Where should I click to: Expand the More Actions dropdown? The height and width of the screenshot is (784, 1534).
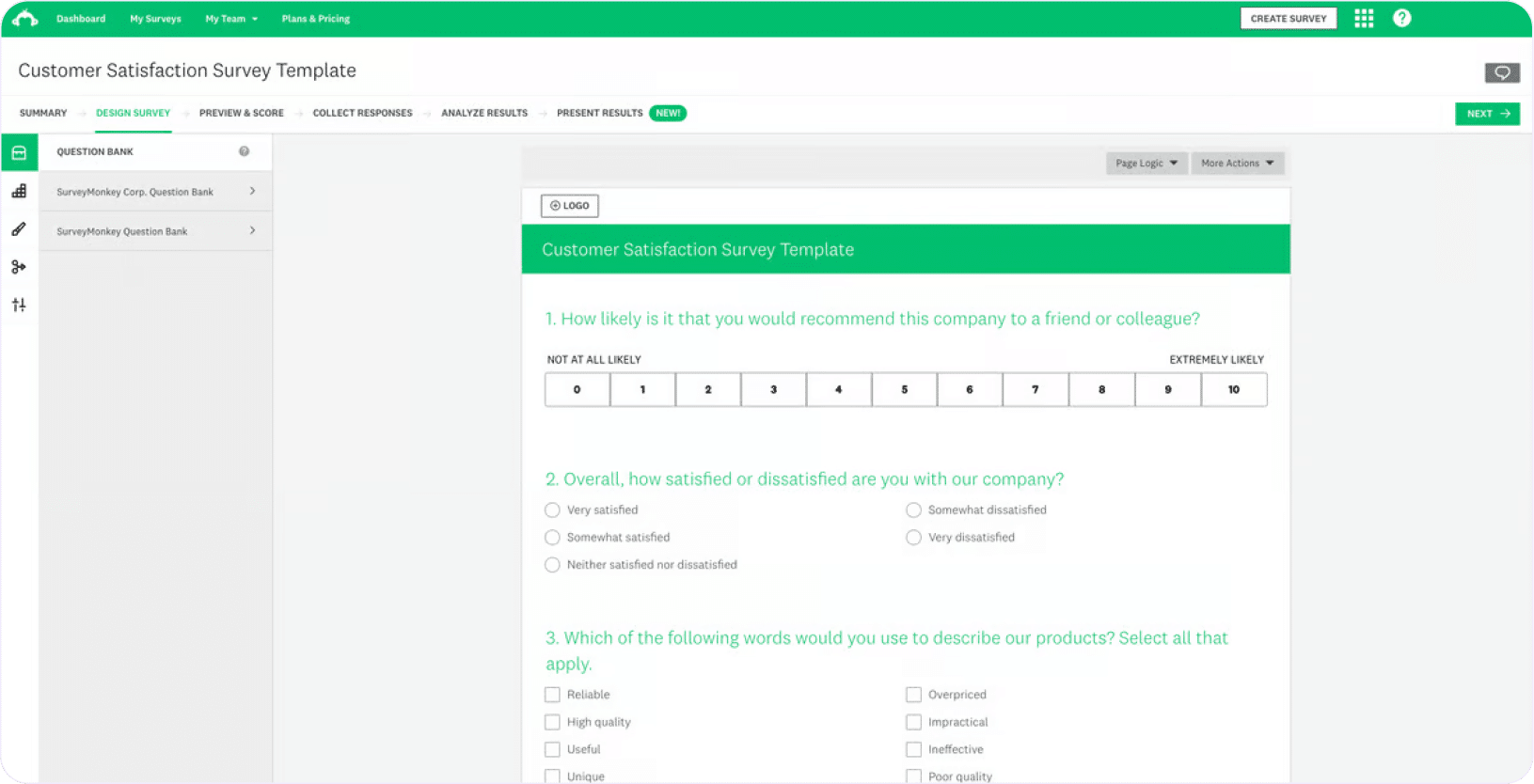1237,164
